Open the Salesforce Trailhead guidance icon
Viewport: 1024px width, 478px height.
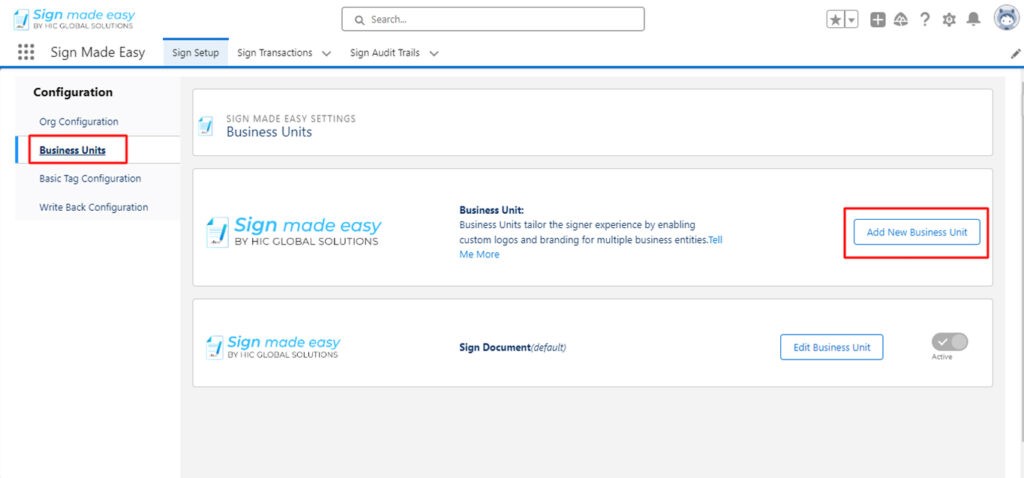(901, 20)
